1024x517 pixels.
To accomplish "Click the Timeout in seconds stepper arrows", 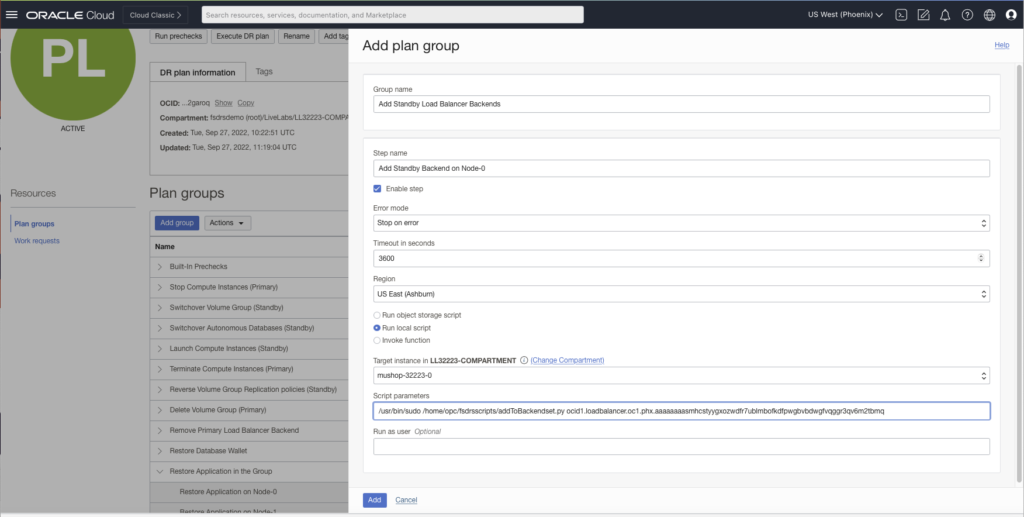I will (x=983, y=258).
